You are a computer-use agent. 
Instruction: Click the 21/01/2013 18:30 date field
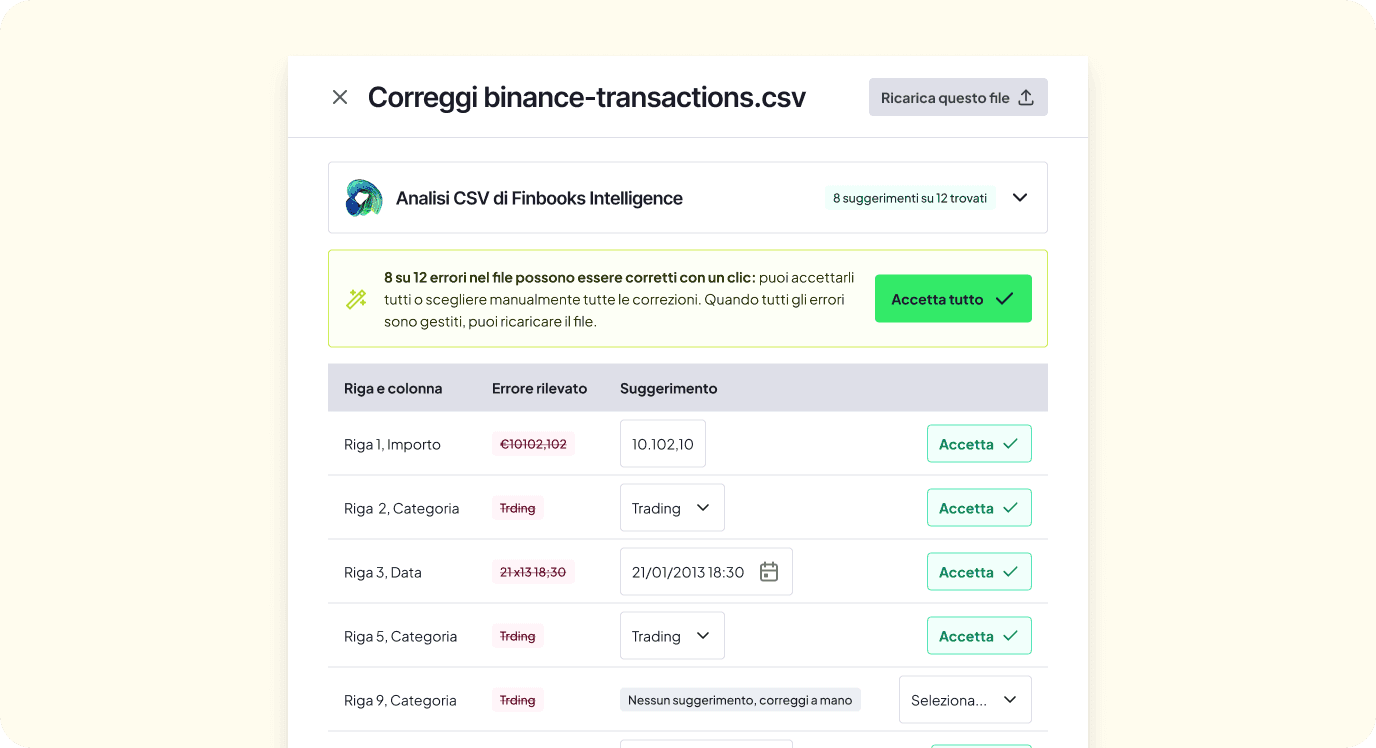(706, 572)
